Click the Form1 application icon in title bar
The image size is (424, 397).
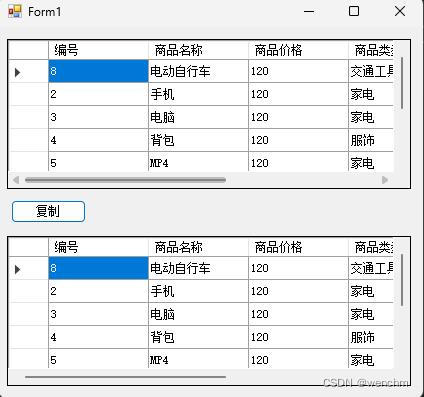[x=15, y=11]
